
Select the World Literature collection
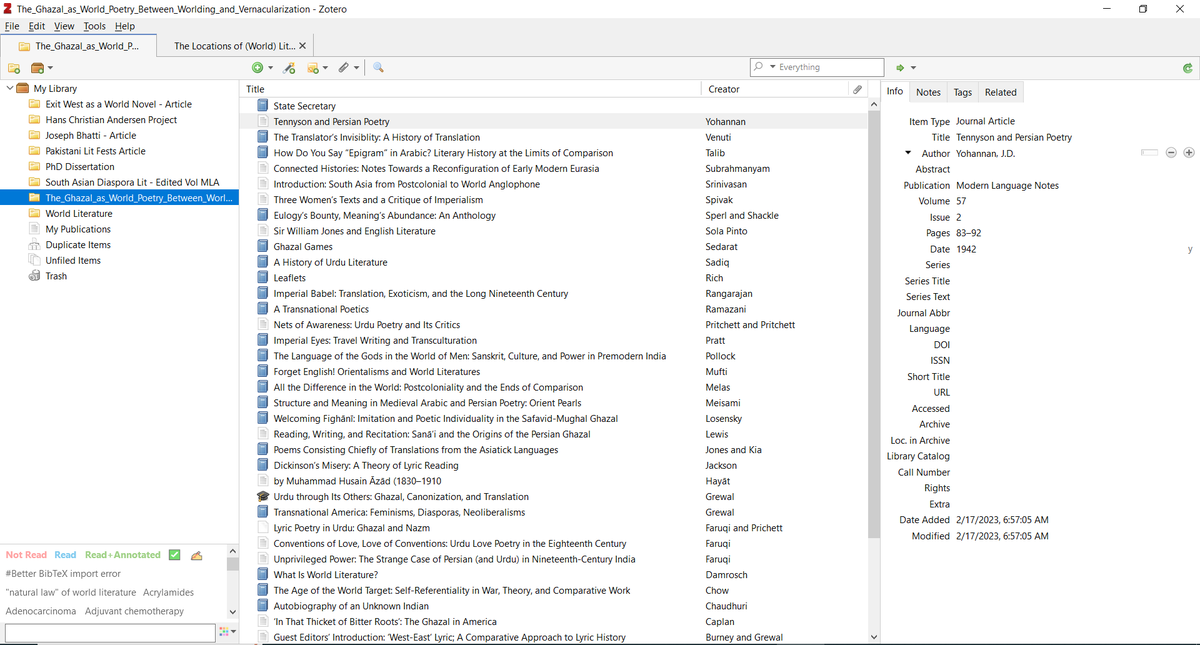coord(79,213)
